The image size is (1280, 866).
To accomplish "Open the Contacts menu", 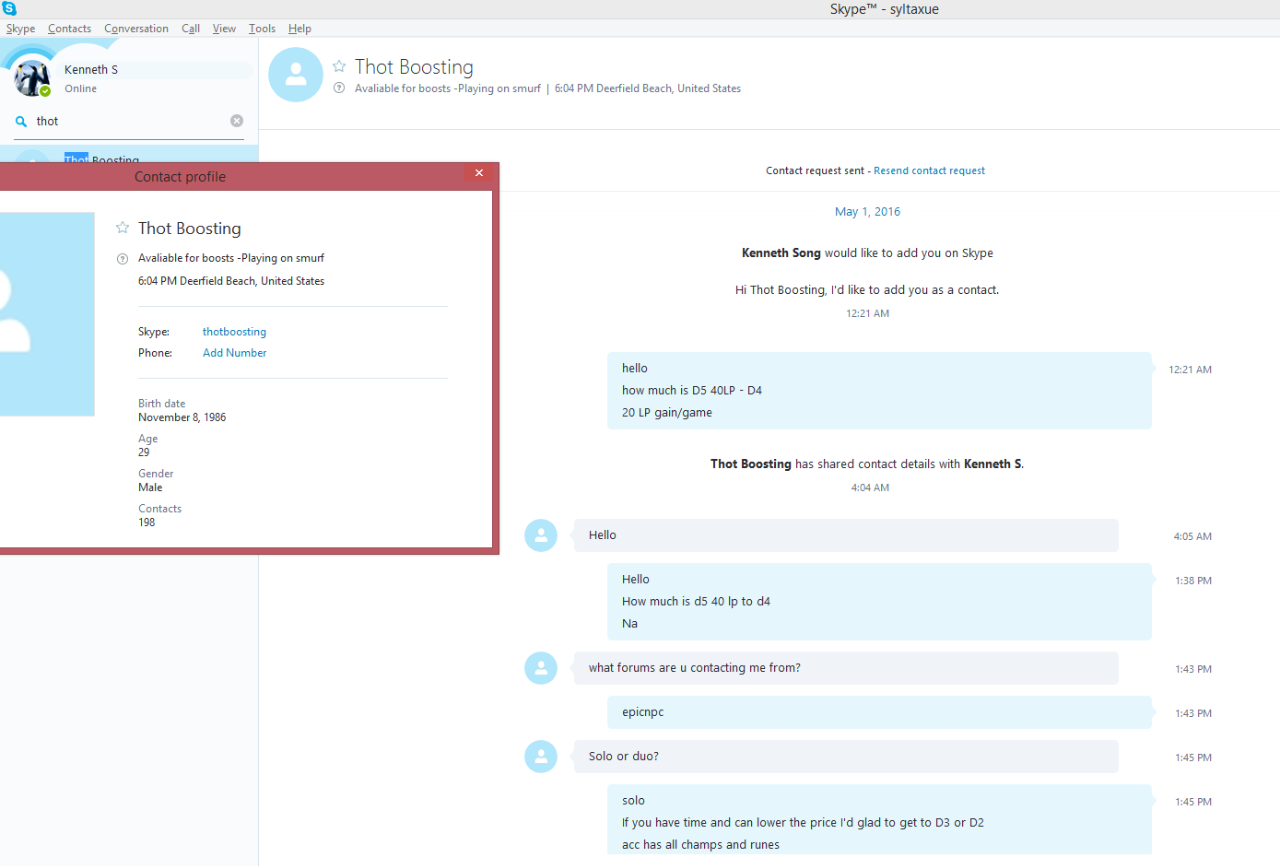I will (x=69, y=29).
